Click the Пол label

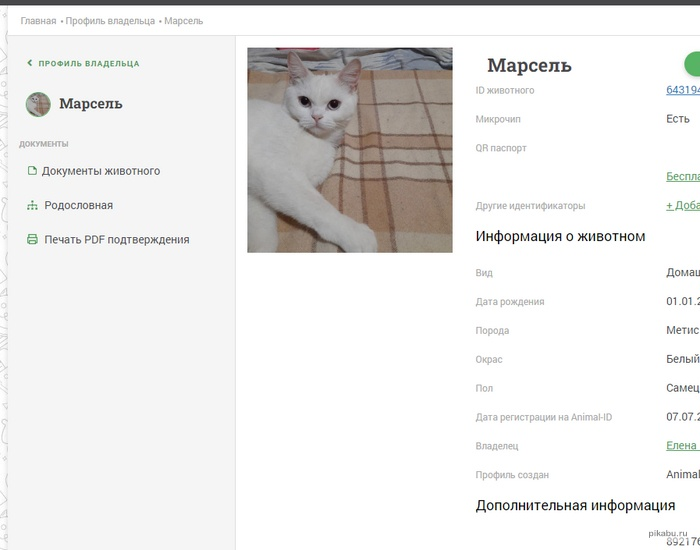tap(484, 388)
